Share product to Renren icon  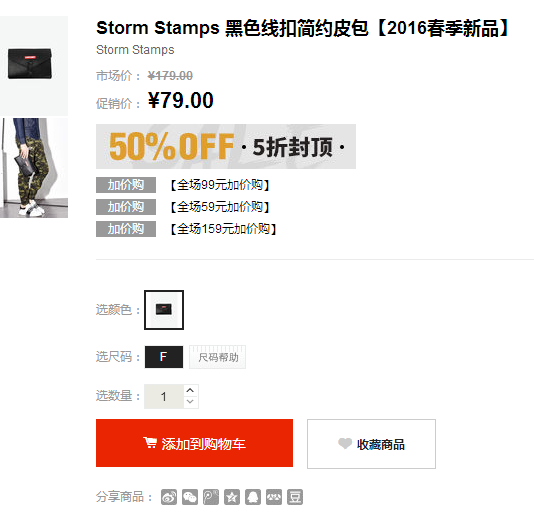coord(274,497)
